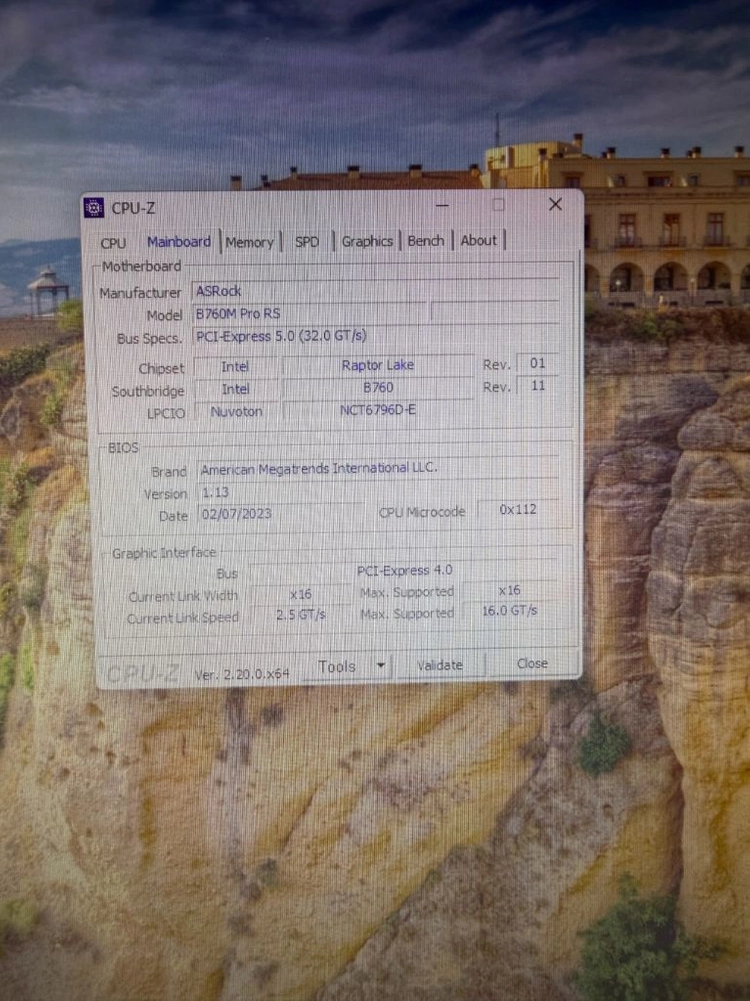The height and width of the screenshot is (1001, 750).
Task: Select the Mainboard tab
Action: 179,242
